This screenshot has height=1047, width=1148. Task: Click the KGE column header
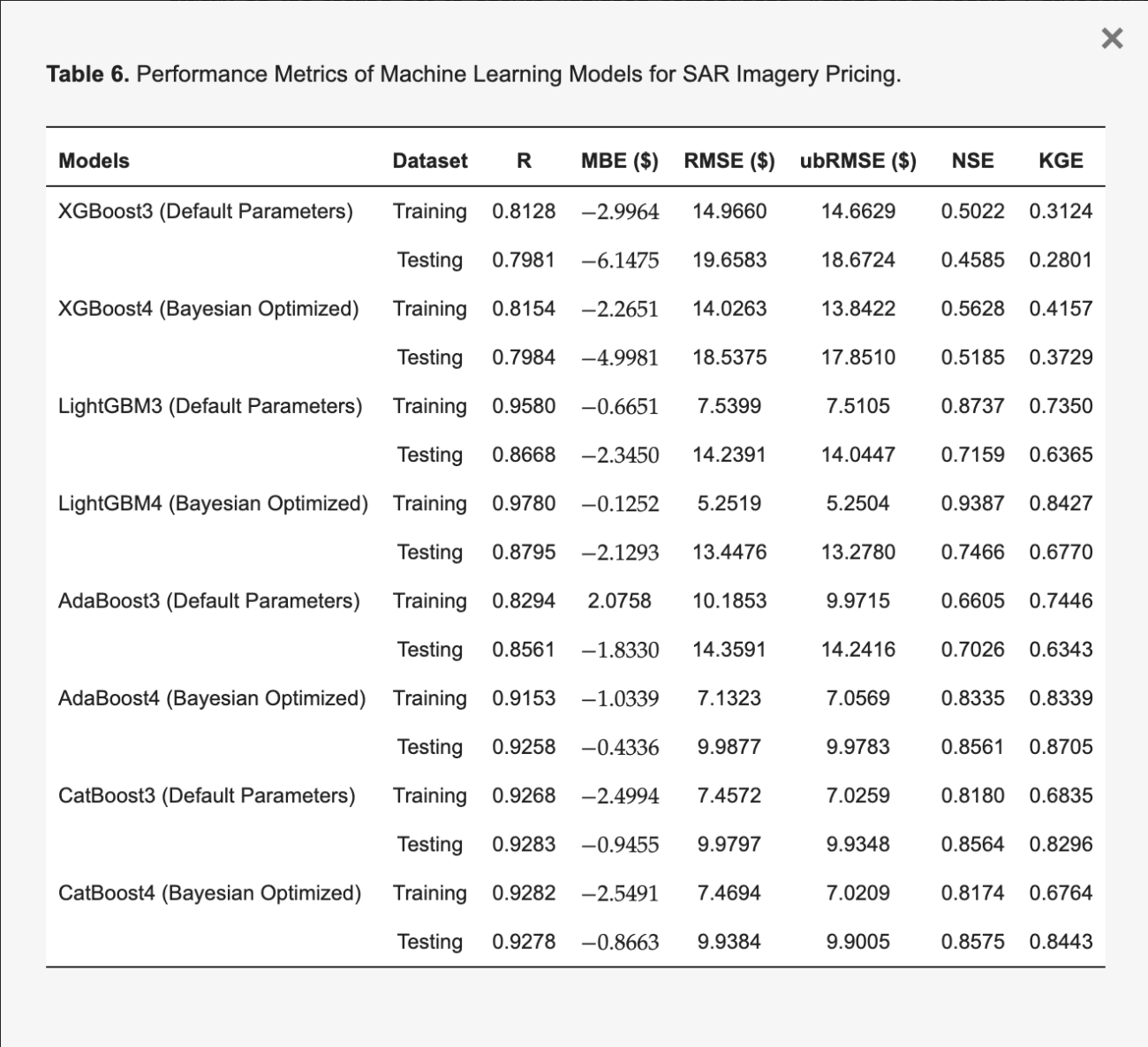1061,161
